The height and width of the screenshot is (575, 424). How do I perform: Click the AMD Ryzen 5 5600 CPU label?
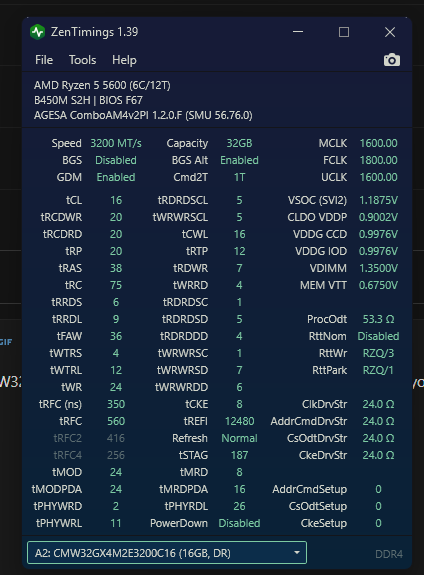(x=102, y=85)
